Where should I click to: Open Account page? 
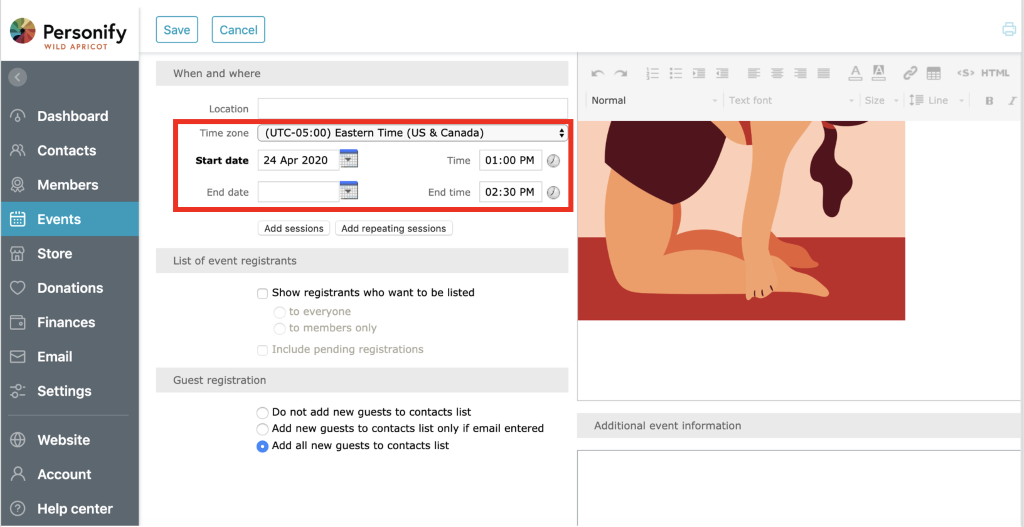pyautogui.click(x=69, y=475)
